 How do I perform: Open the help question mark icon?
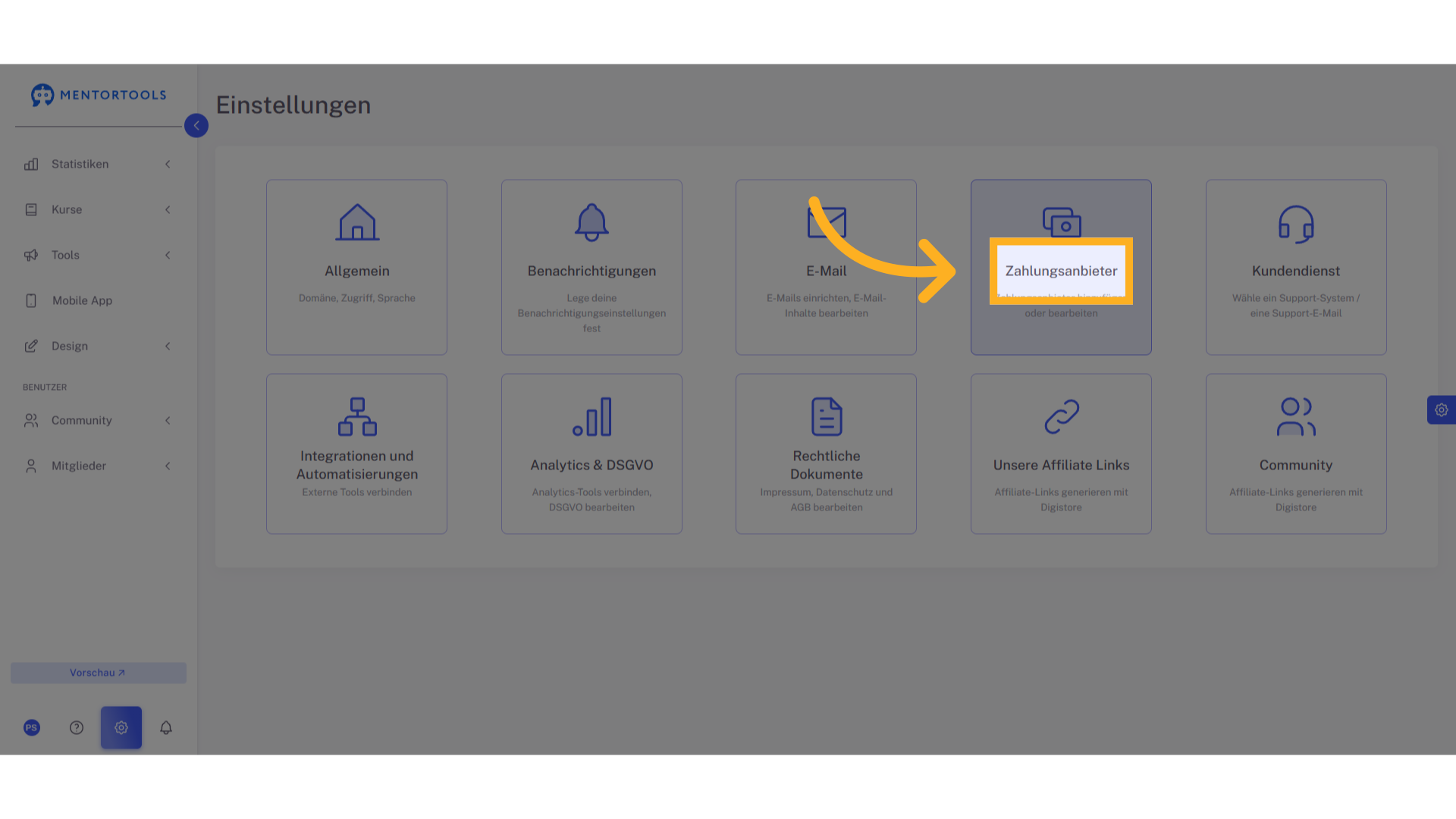(x=77, y=728)
